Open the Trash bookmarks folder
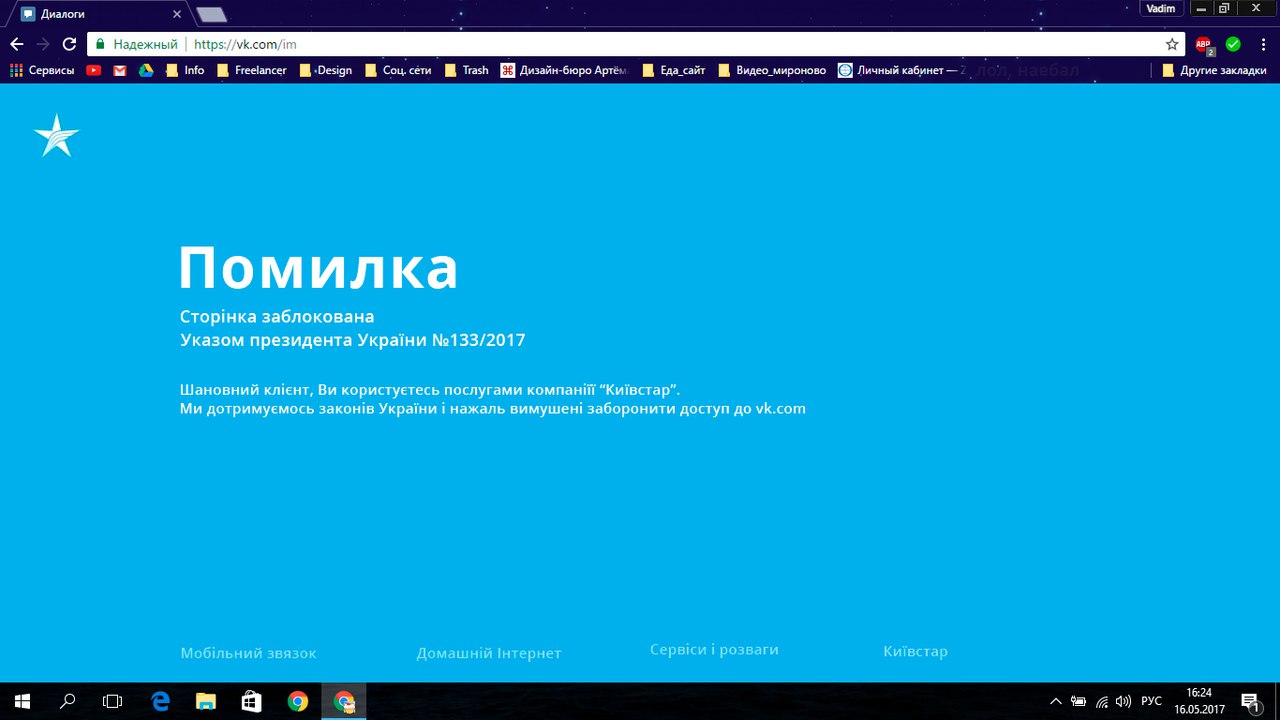Viewport: 1280px width, 720px height. point(467,70)
